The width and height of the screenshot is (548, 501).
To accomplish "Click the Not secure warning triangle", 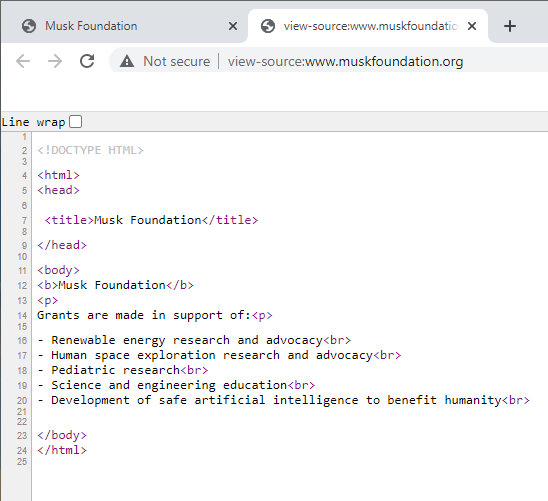I will pyautogui.click(x=127, y=61).
